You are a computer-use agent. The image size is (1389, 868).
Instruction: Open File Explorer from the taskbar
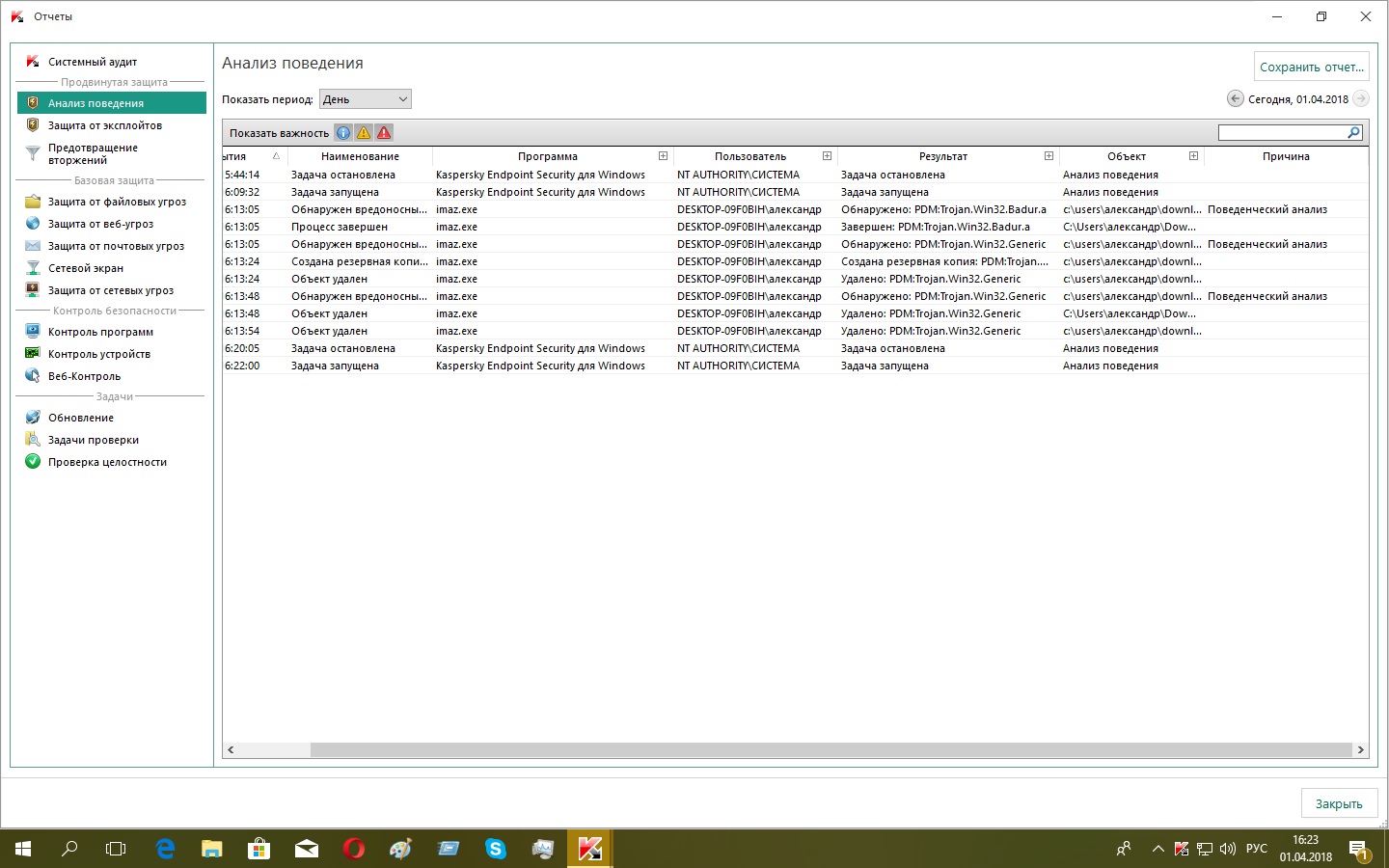[212, 849]
